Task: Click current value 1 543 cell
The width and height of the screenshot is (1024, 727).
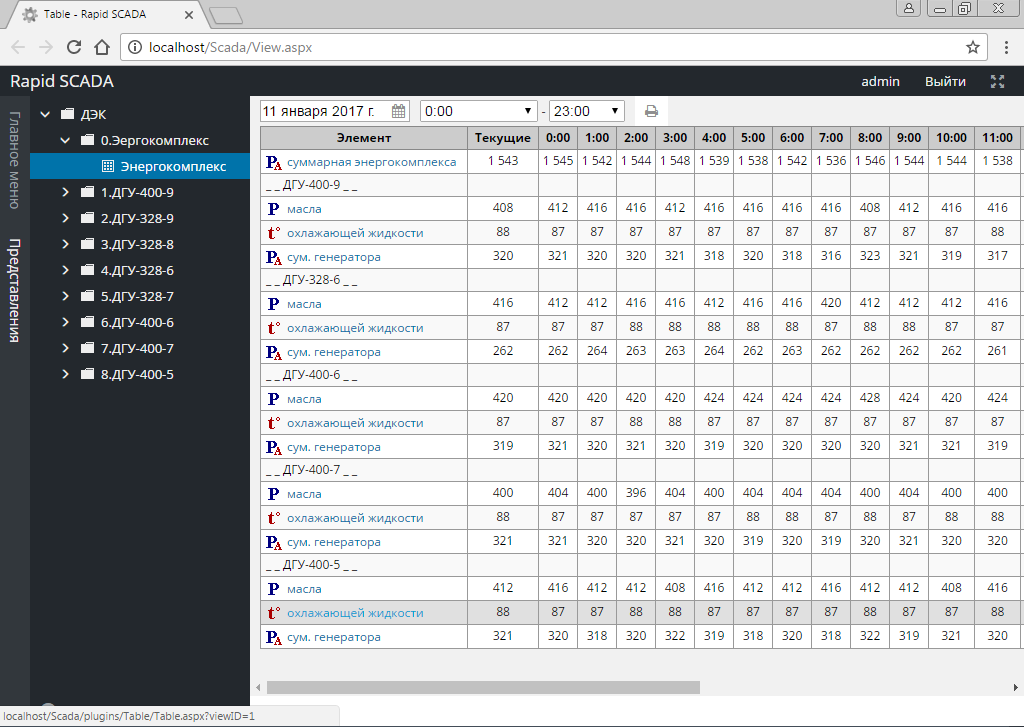Action: click(x=503, y=161)
